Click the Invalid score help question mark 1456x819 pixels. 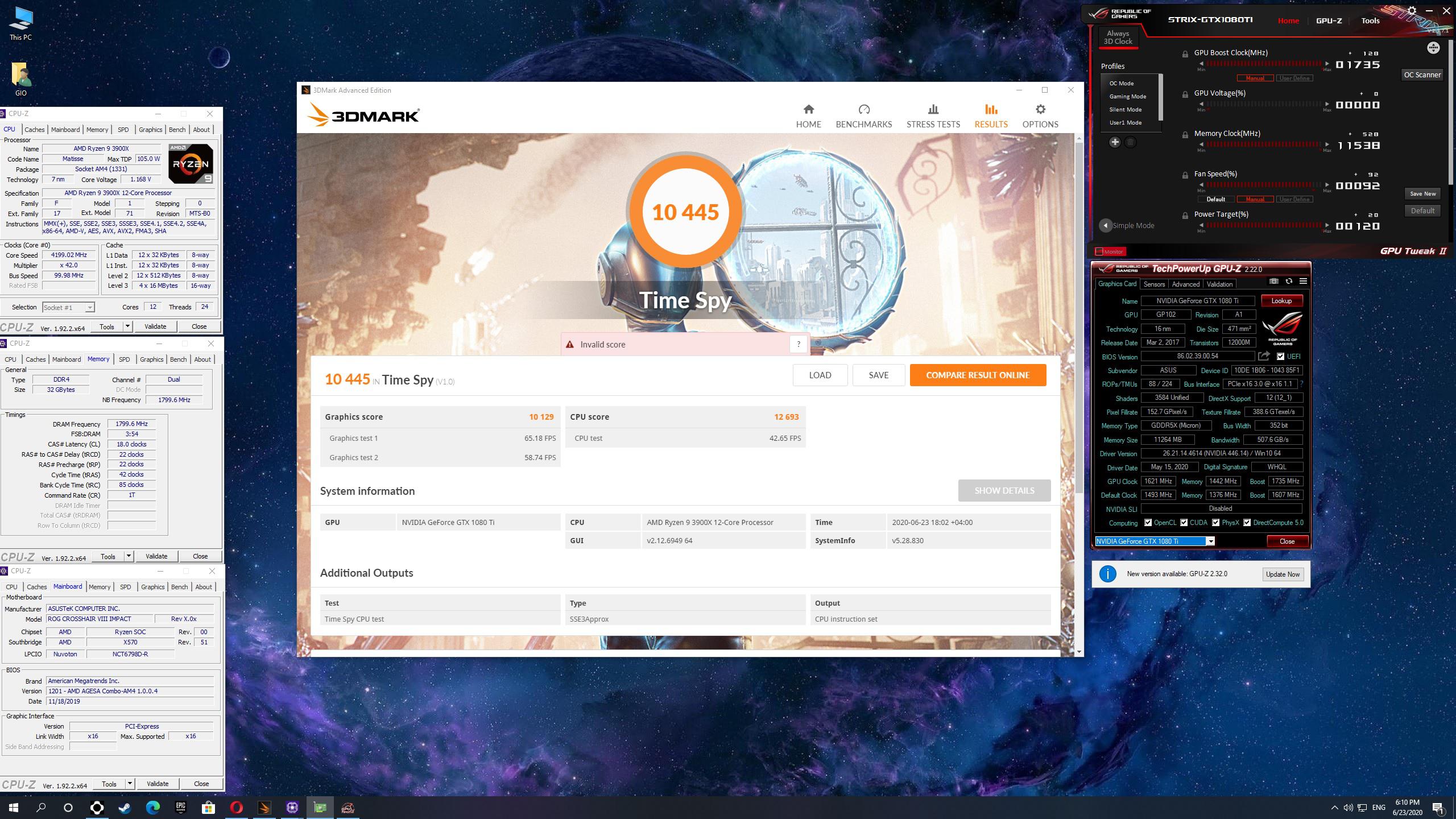click(x=799, y=344)
